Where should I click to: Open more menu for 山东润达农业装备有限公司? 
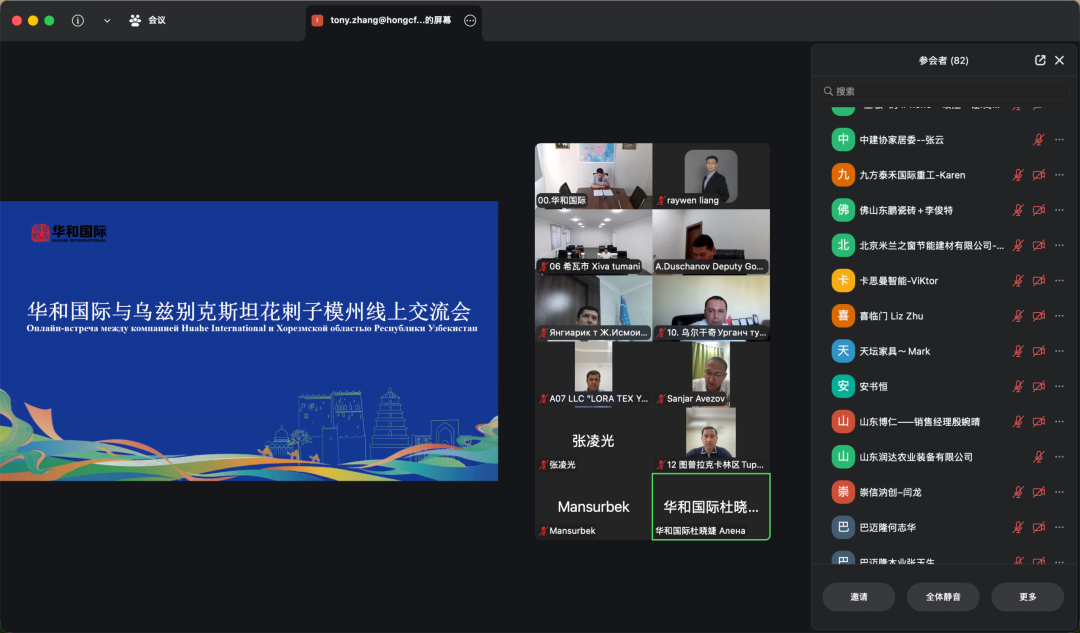(1059, 457)
